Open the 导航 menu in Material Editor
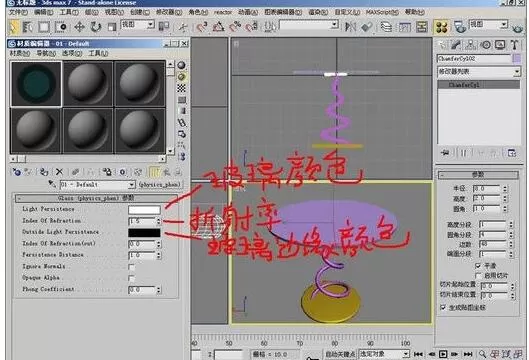Viewport: 529px width, 360px height. (46, 53)
